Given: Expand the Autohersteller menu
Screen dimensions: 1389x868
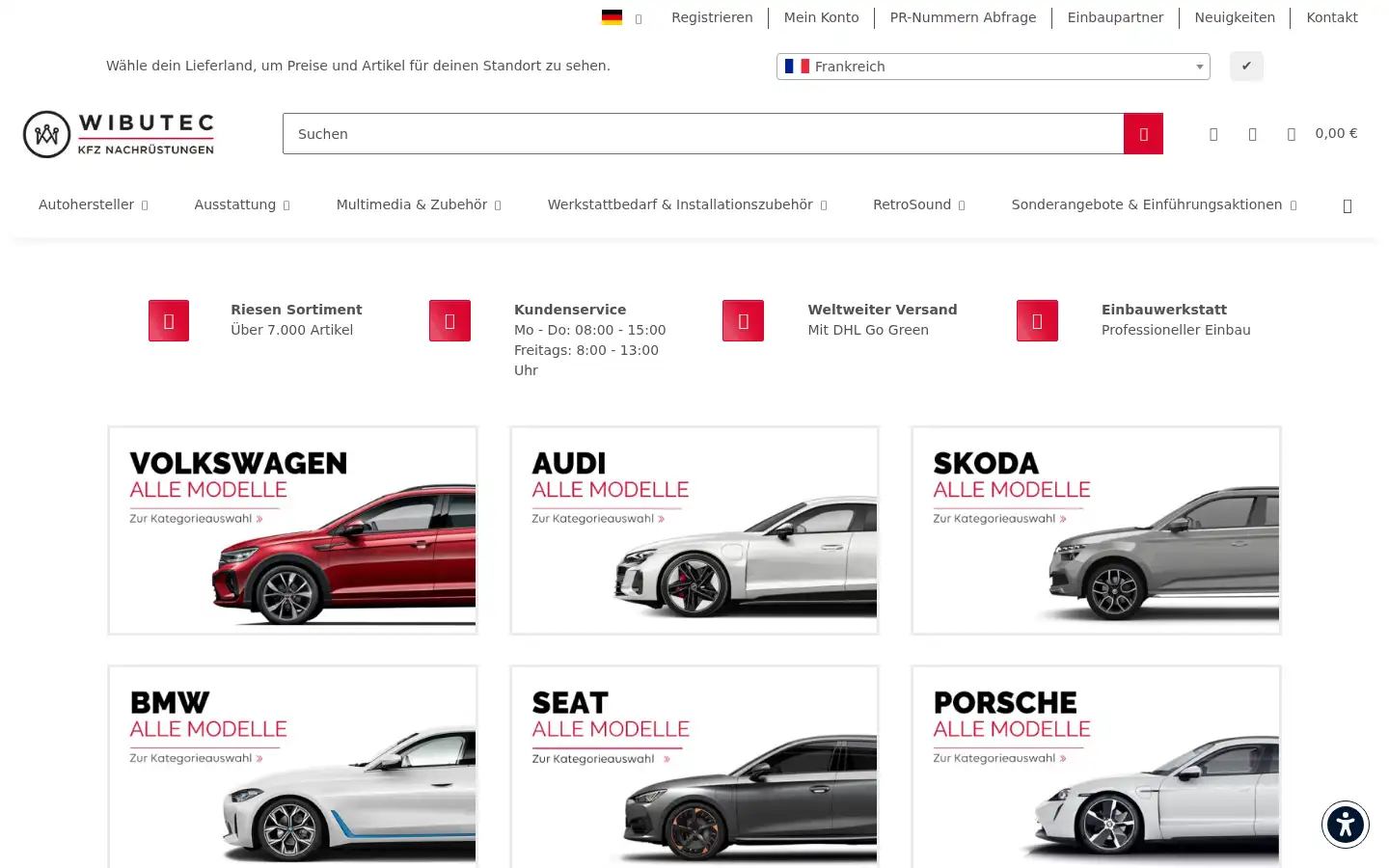Looking at the screenshot, I should [x=94, y=204].
